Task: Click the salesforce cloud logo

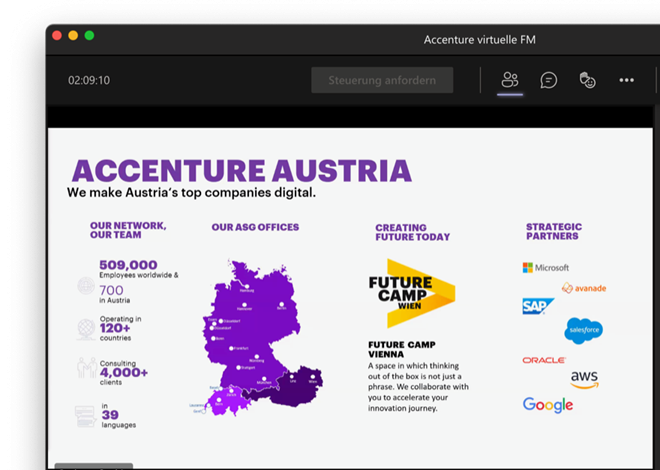Action: tap(583, 330)
